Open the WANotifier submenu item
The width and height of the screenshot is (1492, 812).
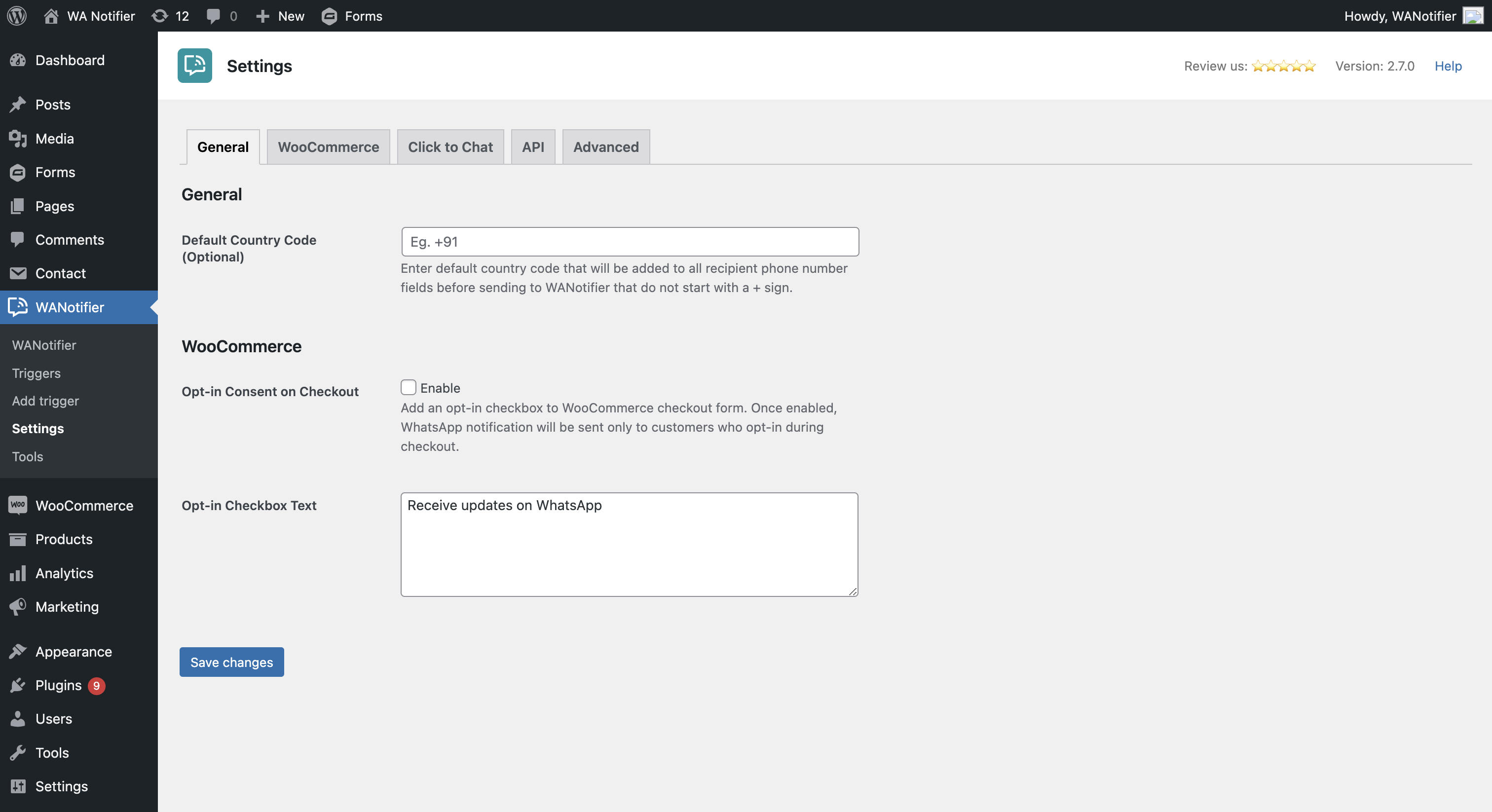44,345
